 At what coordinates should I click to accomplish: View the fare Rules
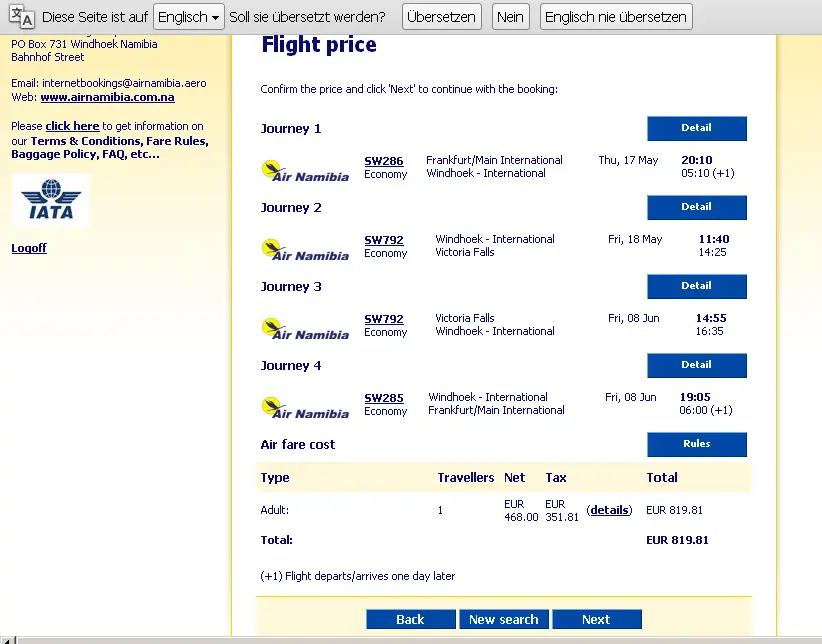pyautogui.click(x=697, y=444)
